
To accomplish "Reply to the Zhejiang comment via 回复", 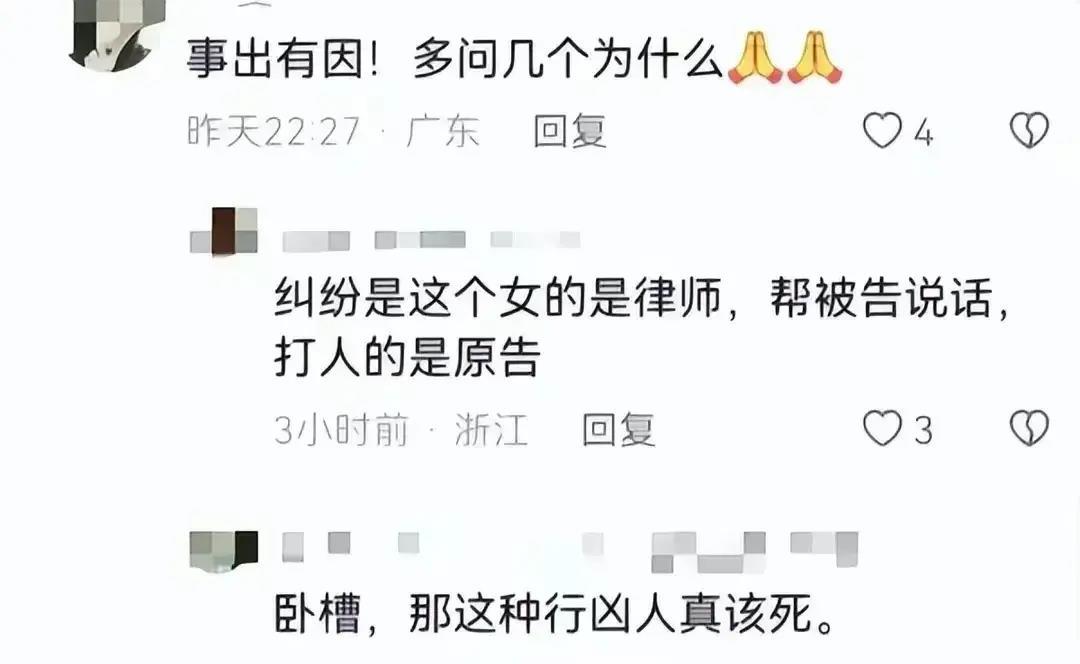I will point(619,429).
